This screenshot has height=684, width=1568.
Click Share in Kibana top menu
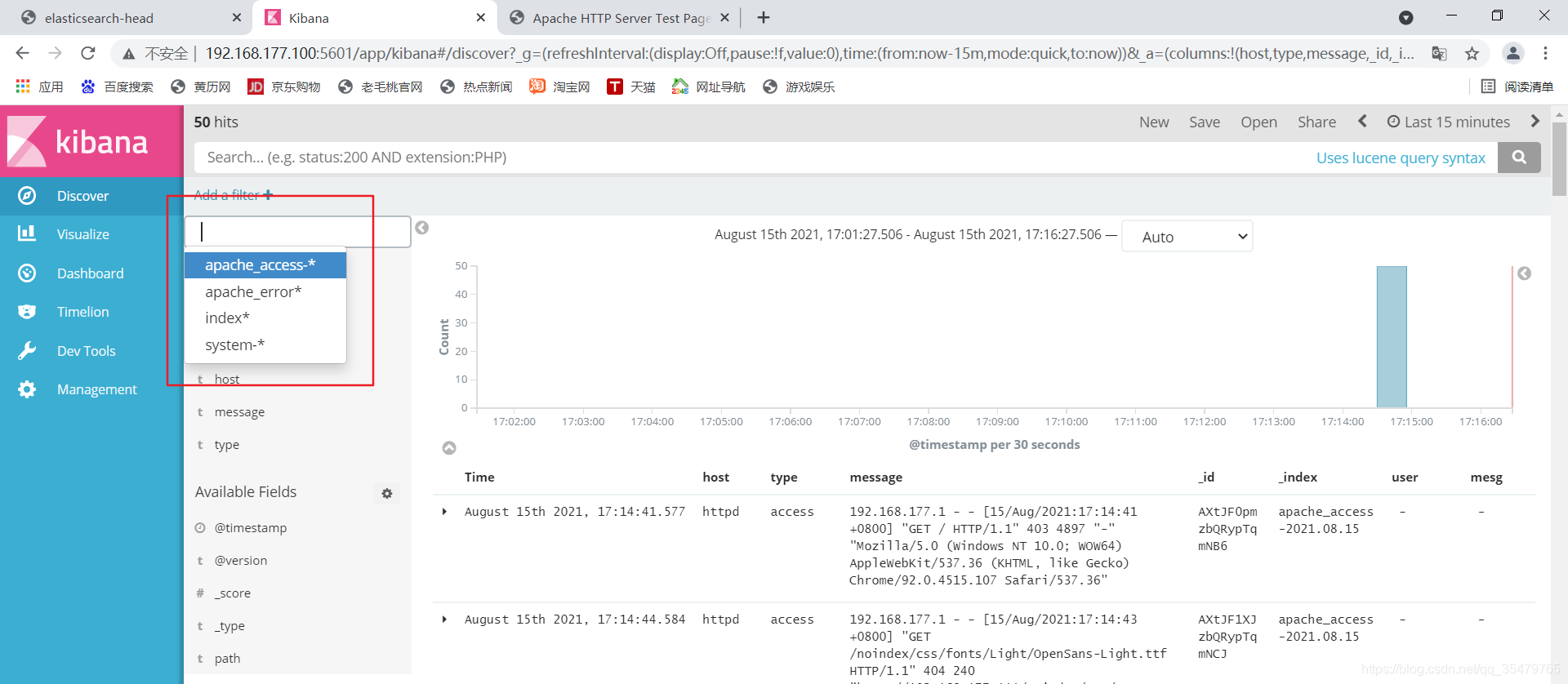point(1316,122)
